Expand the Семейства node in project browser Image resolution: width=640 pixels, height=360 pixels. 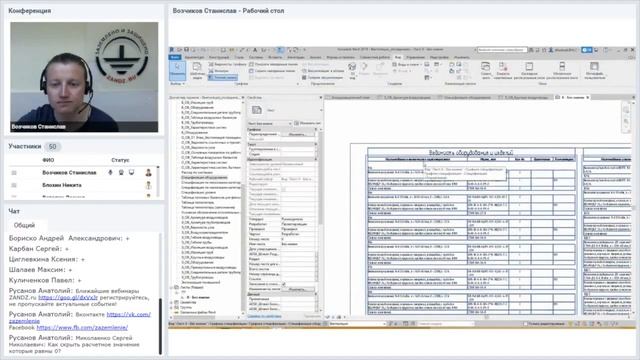tap(172, 302)
